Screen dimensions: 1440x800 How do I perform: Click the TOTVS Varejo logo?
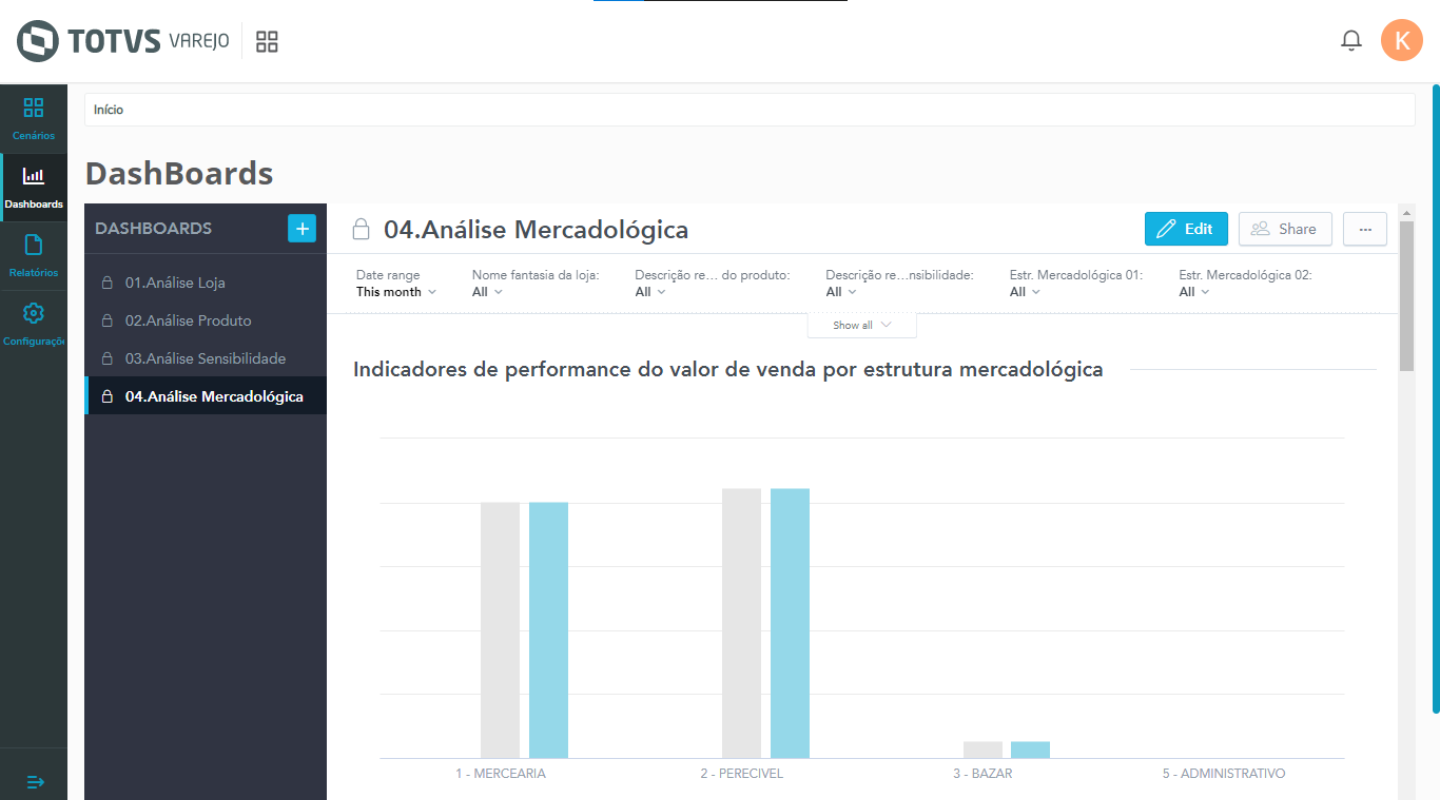(x=123, y=41)
